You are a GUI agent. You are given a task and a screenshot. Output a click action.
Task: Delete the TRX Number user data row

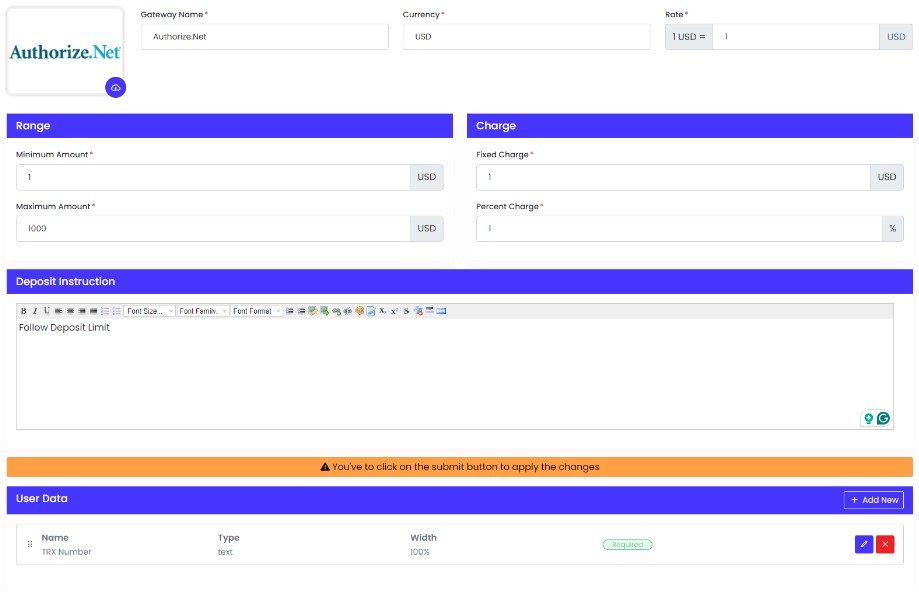[885, 544]
